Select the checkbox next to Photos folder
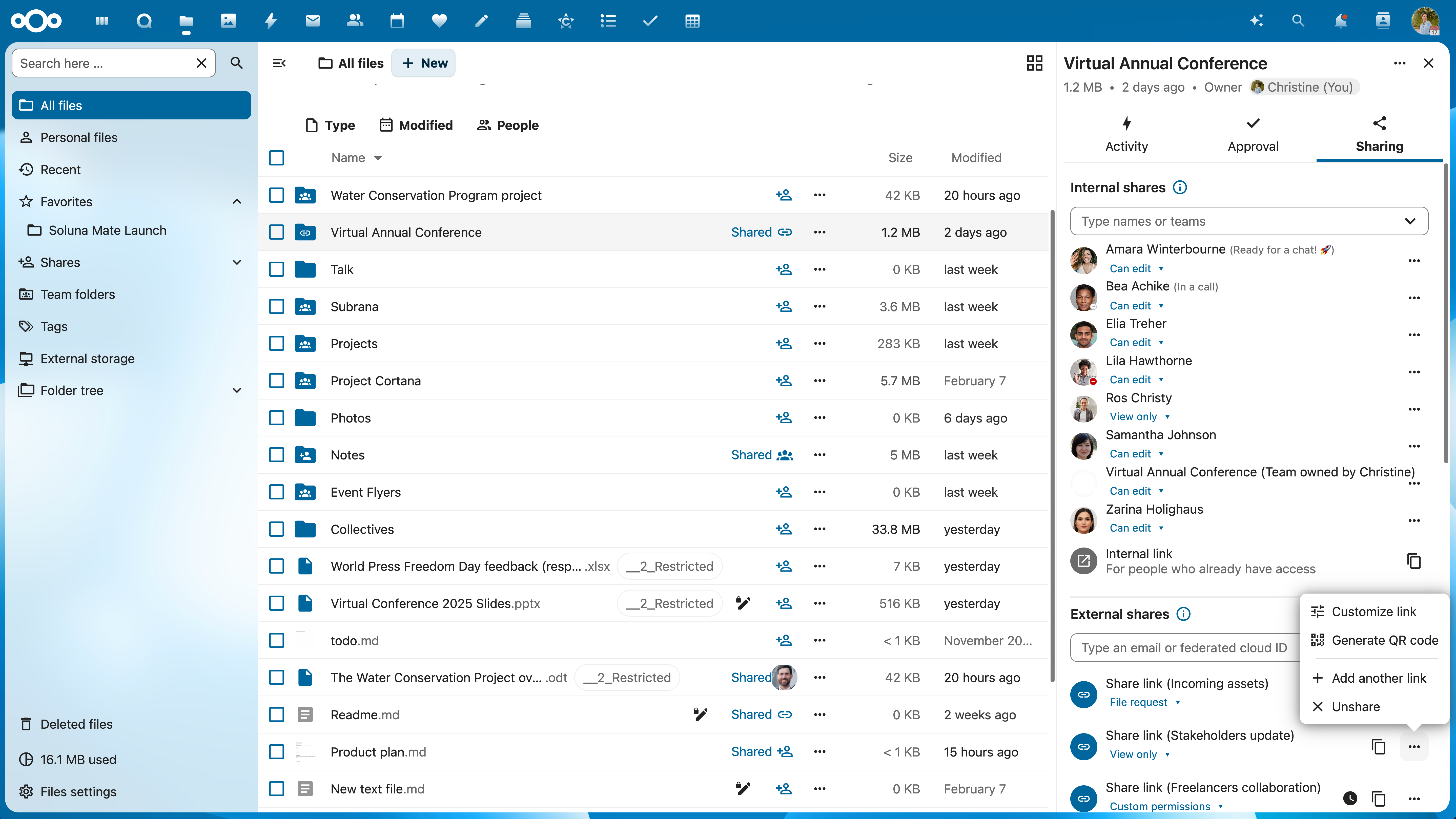 click(x=276, y=418)
